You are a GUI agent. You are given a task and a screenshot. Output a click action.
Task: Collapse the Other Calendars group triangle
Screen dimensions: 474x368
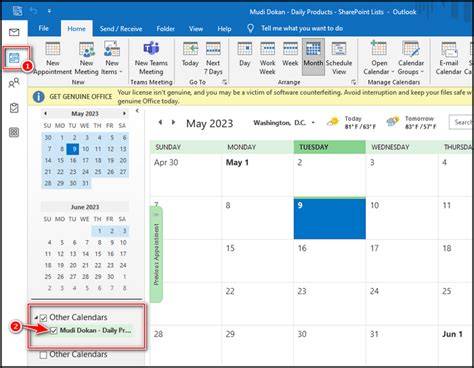pyautogui.click(x=36, y=318)
